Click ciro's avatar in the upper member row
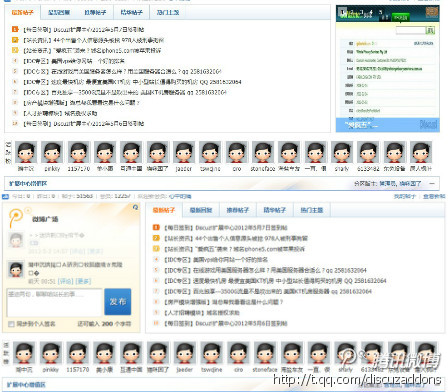This screenshot has width=448, height=392. 237,152
